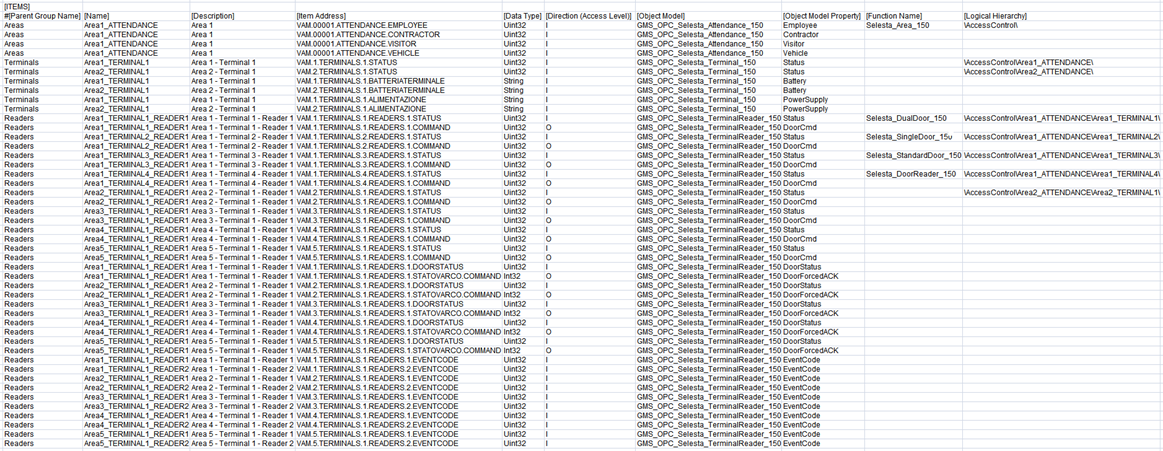Select the Selesta_StandardDoor_150 cell
Viewport: 1163px width, 451px height.
coord(913,155)
